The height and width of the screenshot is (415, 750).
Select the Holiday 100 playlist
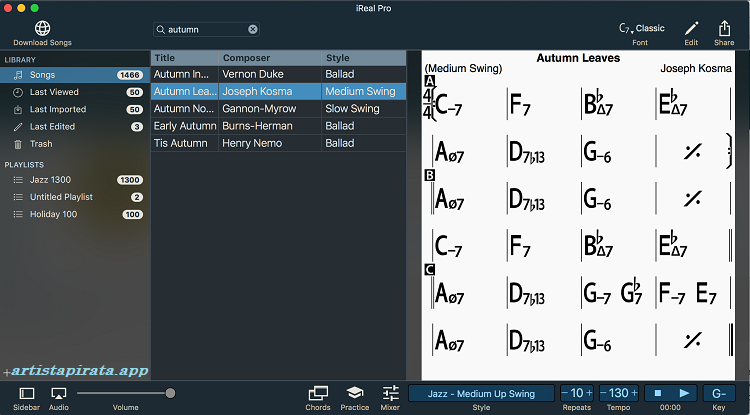point(75,214)
